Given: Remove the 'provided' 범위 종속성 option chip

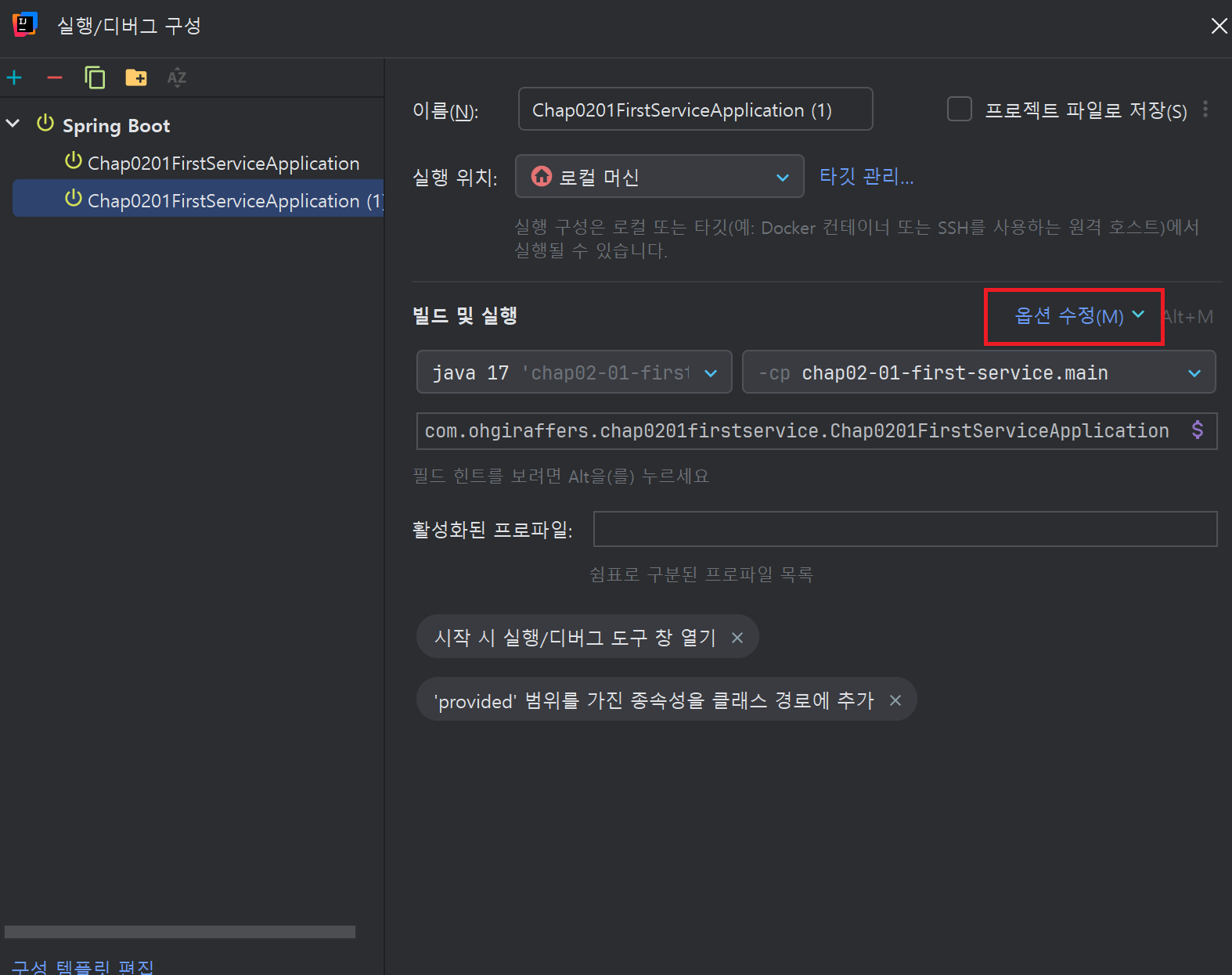Looking at the screenshot, I should tap(895, 700).
